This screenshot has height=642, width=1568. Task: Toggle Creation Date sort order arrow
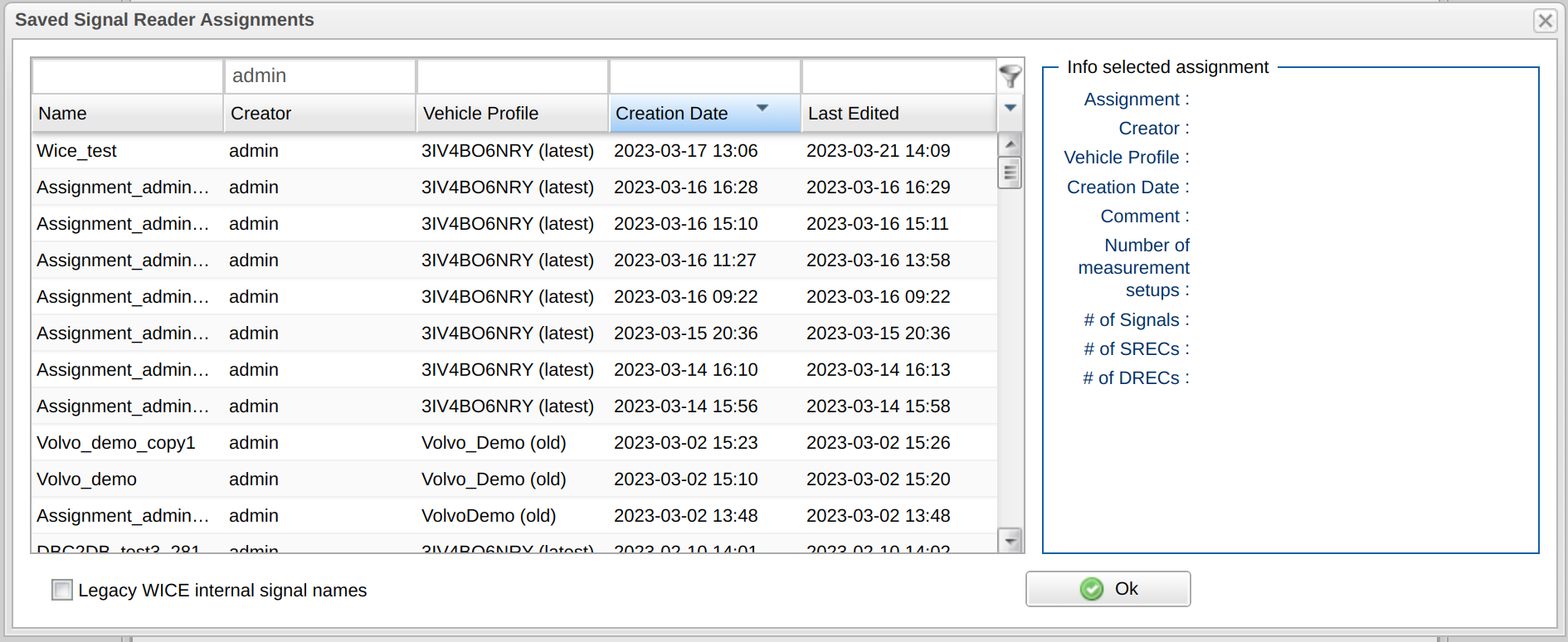pos(762,108)
